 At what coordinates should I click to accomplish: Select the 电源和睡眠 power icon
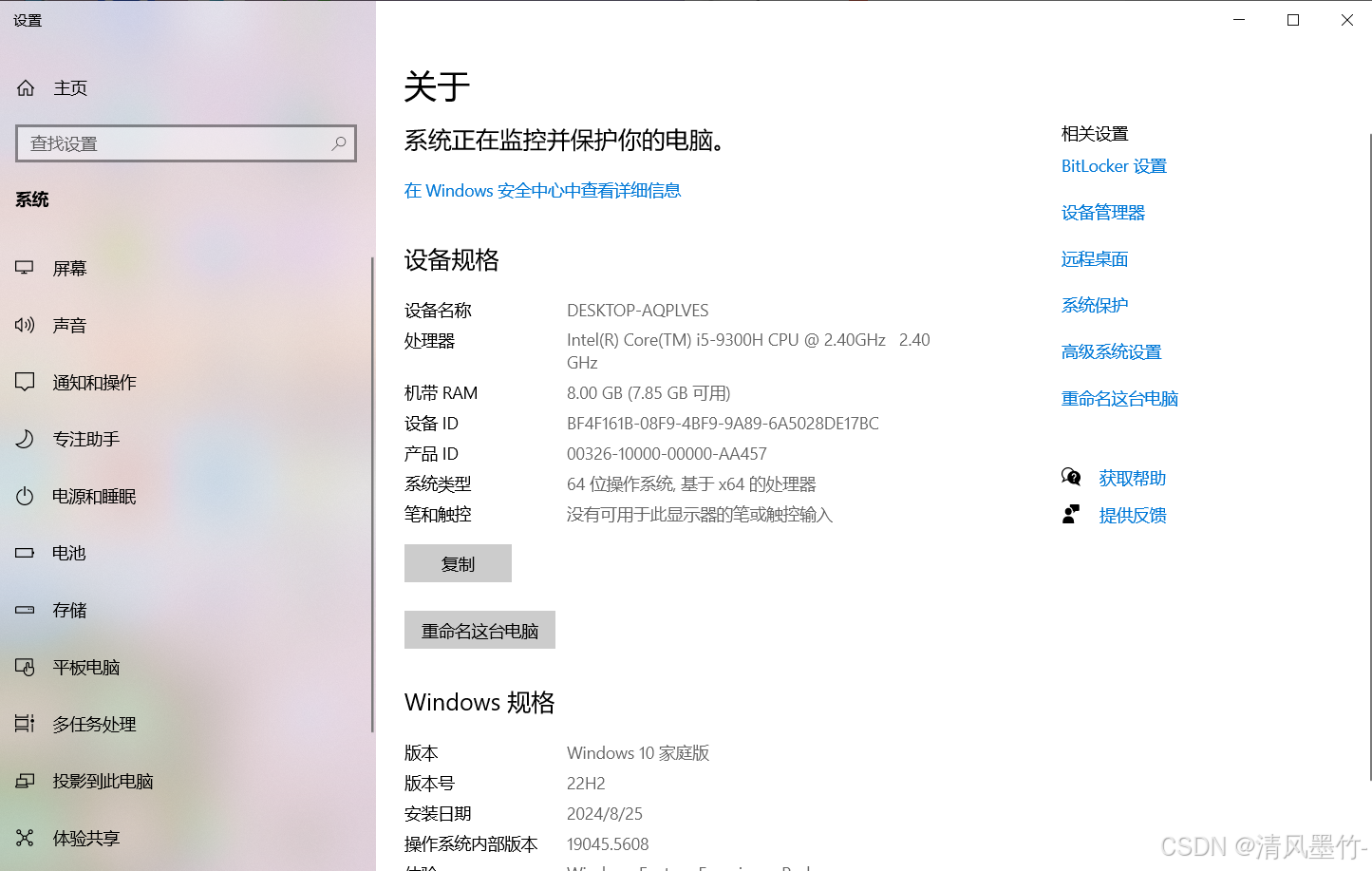point(25,496)
